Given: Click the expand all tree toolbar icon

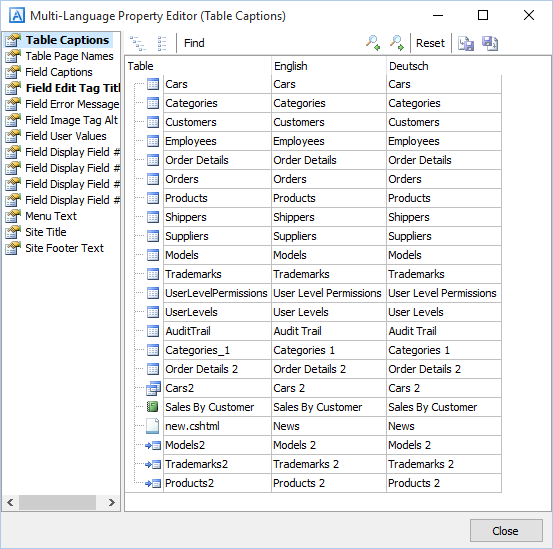Looking at the screenshot, I should click(138, 43).
